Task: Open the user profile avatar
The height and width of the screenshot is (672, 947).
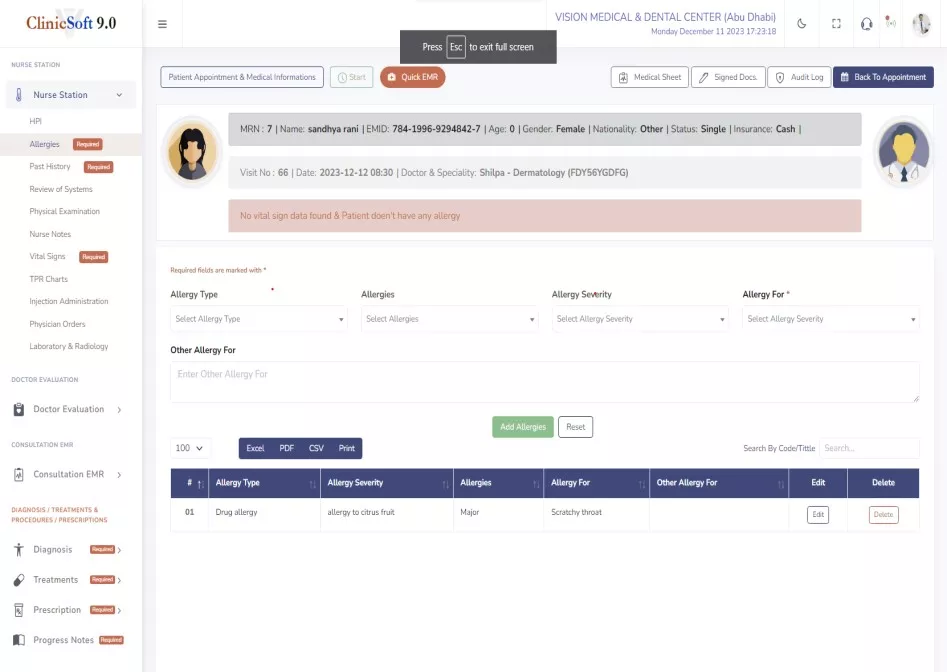Action: (x=921, y=24)
